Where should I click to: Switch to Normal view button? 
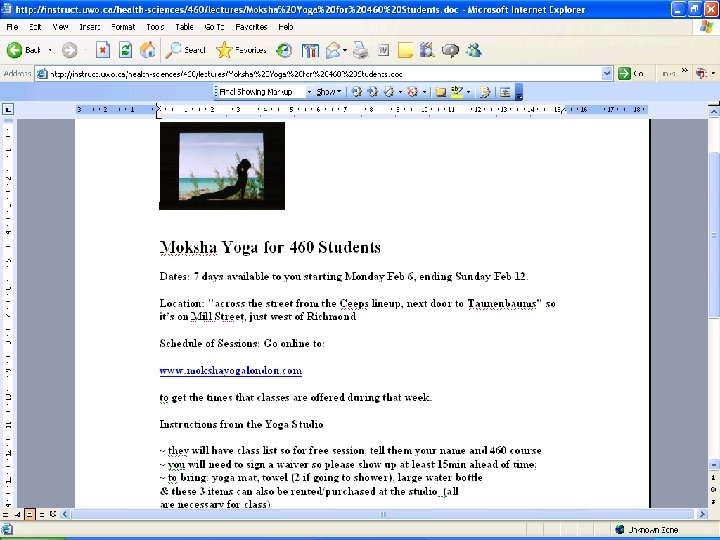coord(6,515)
